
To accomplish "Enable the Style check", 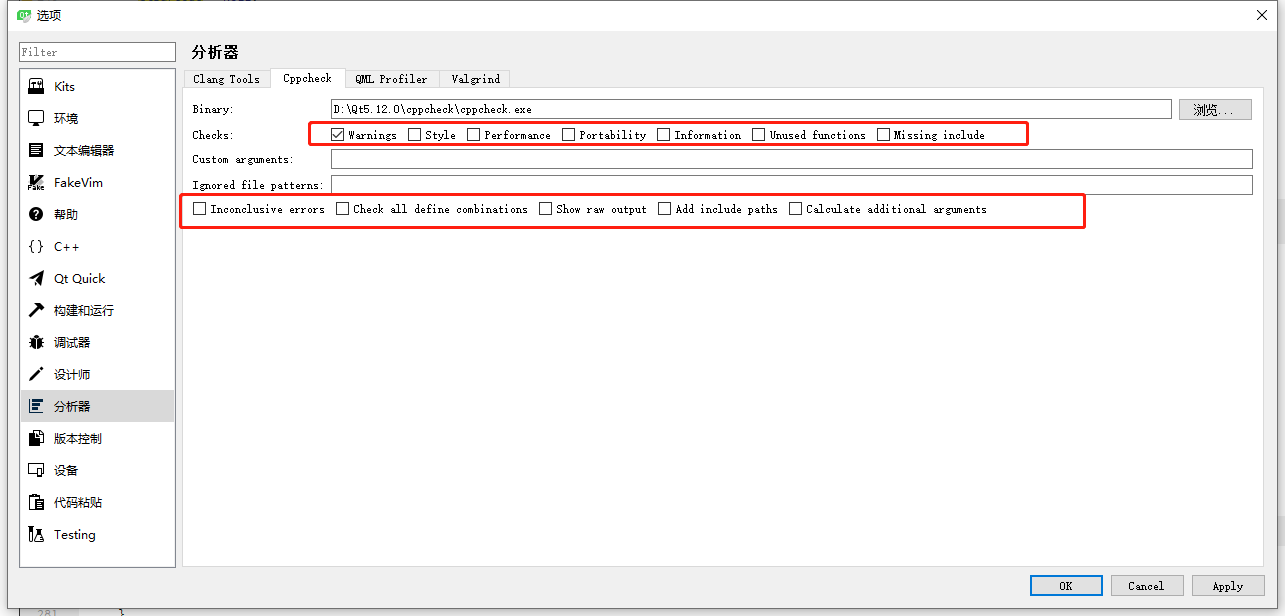I will (x=414, y=133).
